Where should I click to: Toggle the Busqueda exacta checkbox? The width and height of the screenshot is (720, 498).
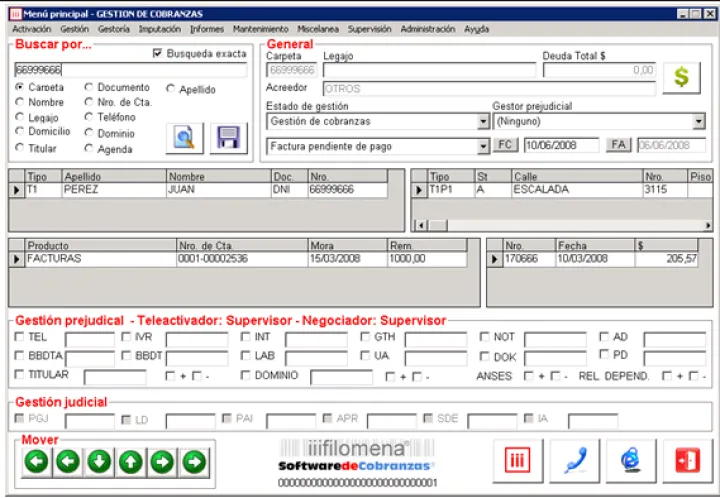click(x=157, y=54)
